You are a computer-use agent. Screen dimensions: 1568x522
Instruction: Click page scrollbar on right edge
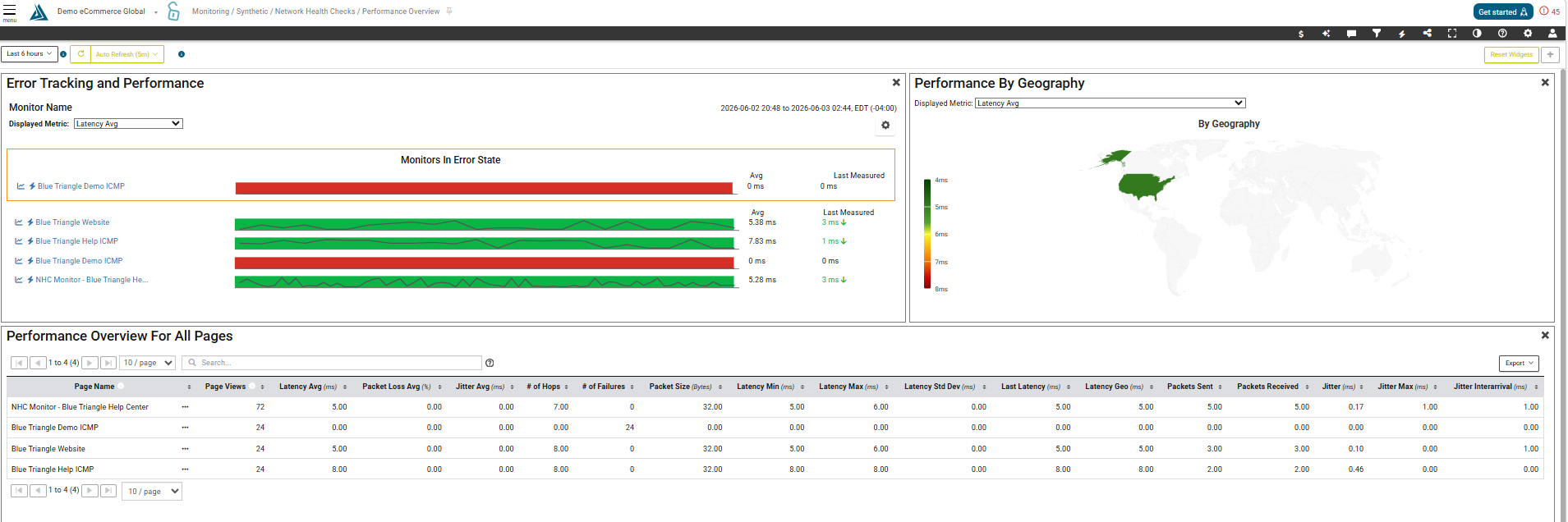1563,295
